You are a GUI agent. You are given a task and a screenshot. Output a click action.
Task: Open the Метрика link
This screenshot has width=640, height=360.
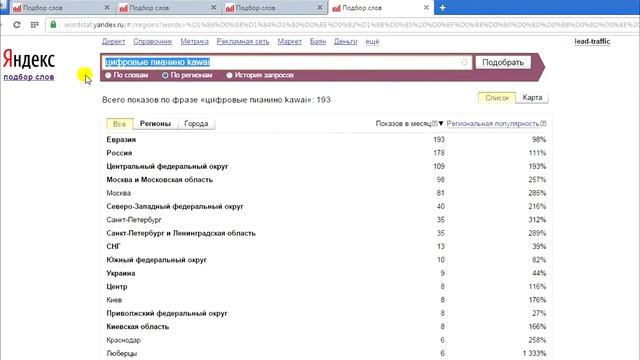195,42
